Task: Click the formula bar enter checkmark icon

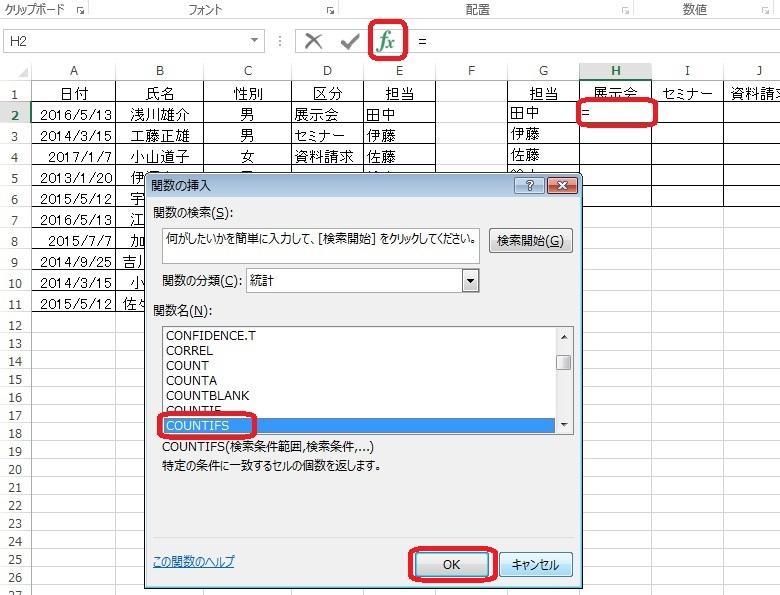Action: pos(349,41)
